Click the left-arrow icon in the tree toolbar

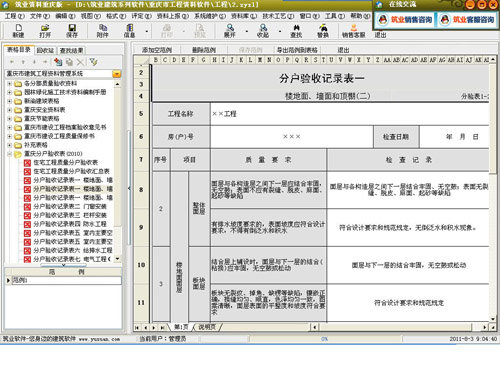click(12, 62)
